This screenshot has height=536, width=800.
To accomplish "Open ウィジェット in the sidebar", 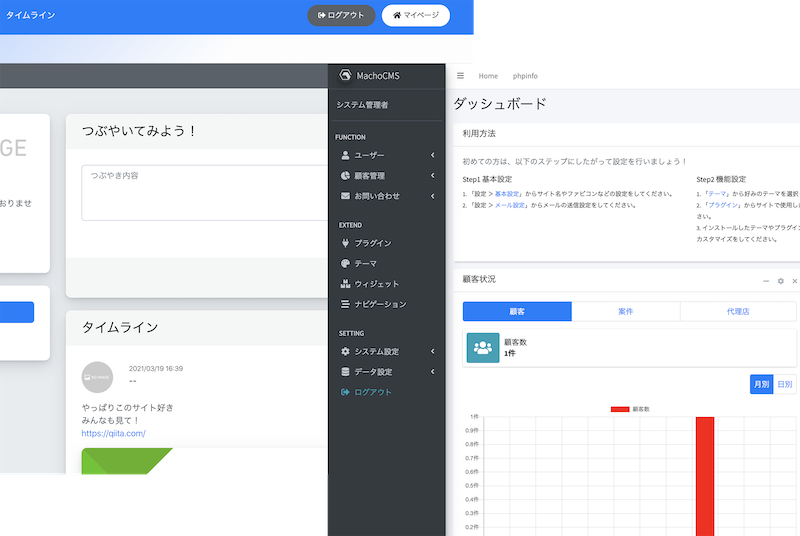I will pyautogui.click(x=376, y=284).
